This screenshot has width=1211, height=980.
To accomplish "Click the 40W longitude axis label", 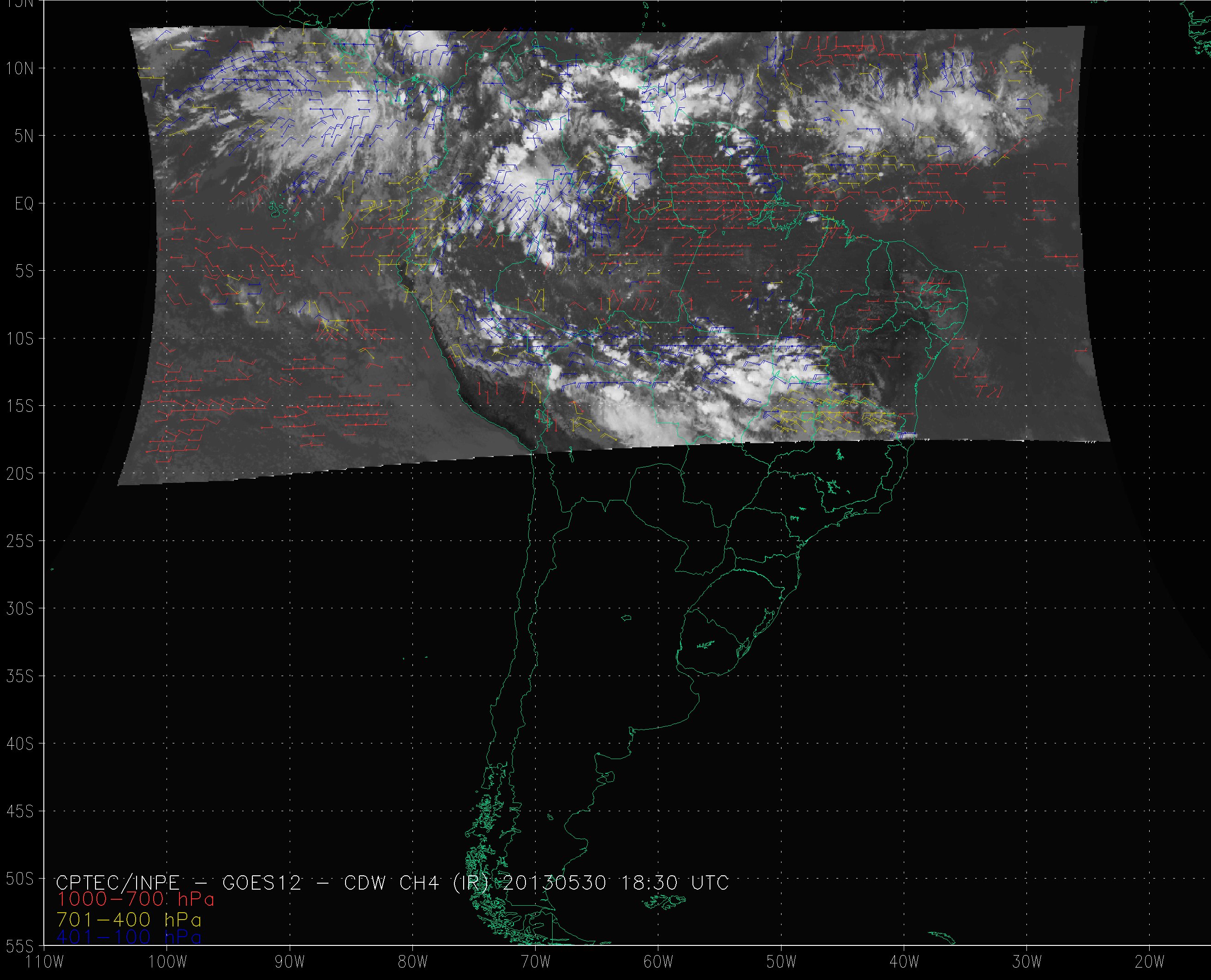I will tap(904, 962).
